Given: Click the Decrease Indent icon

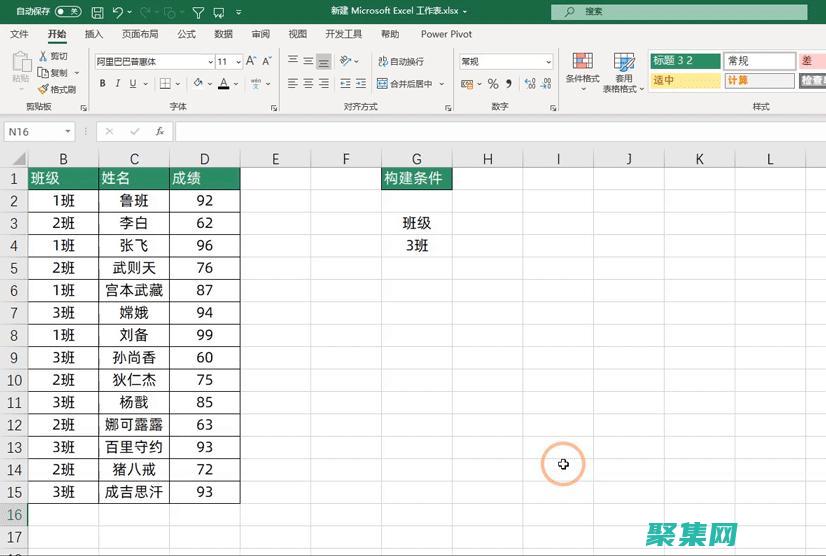Looking at the screenshot, I should (346, 83).
